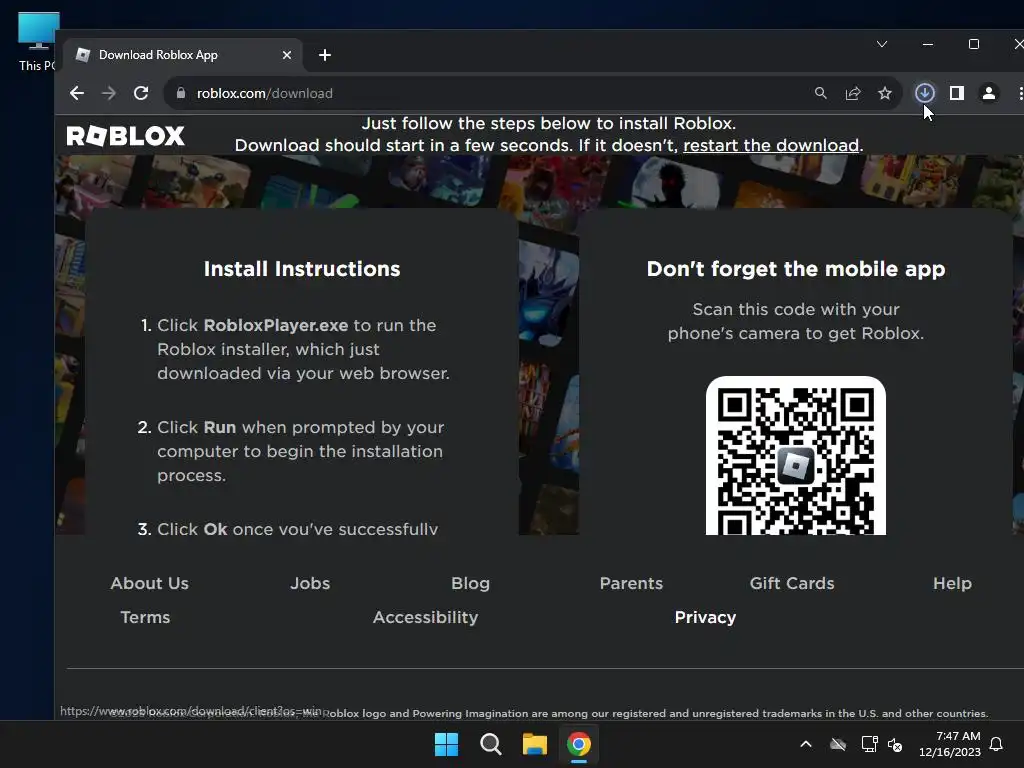This screenshot has height=768, width=1024.
Task: Expand the tab search chevron
Action: tap(882, 44)
